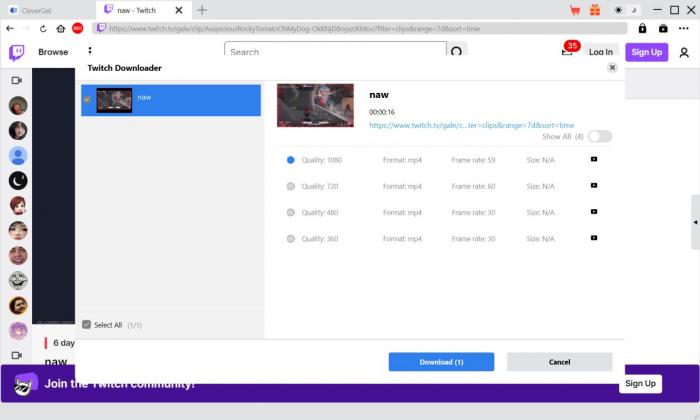Click the 00:00:16 duration text

point(382,112)
